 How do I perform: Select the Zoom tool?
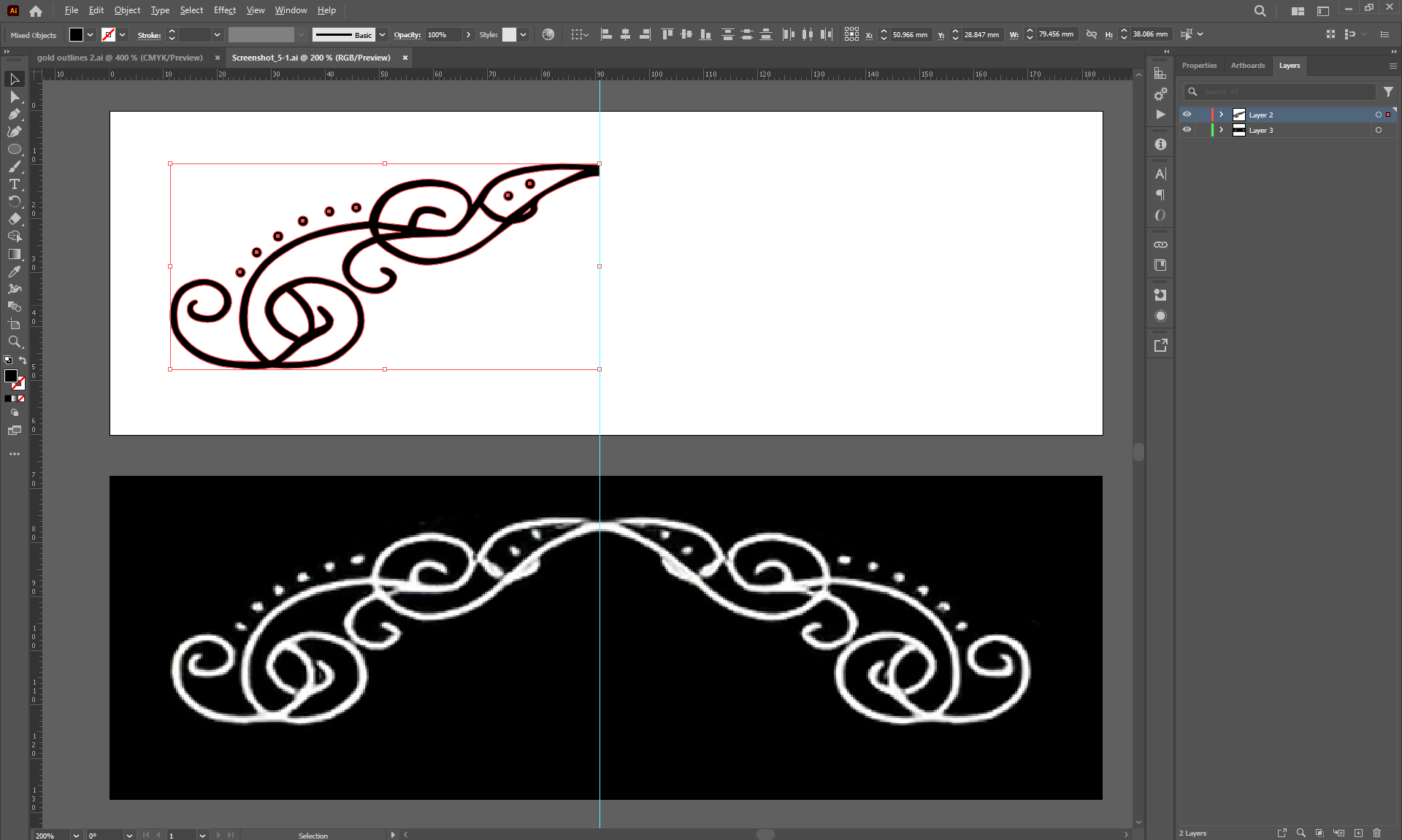[14, 342]
